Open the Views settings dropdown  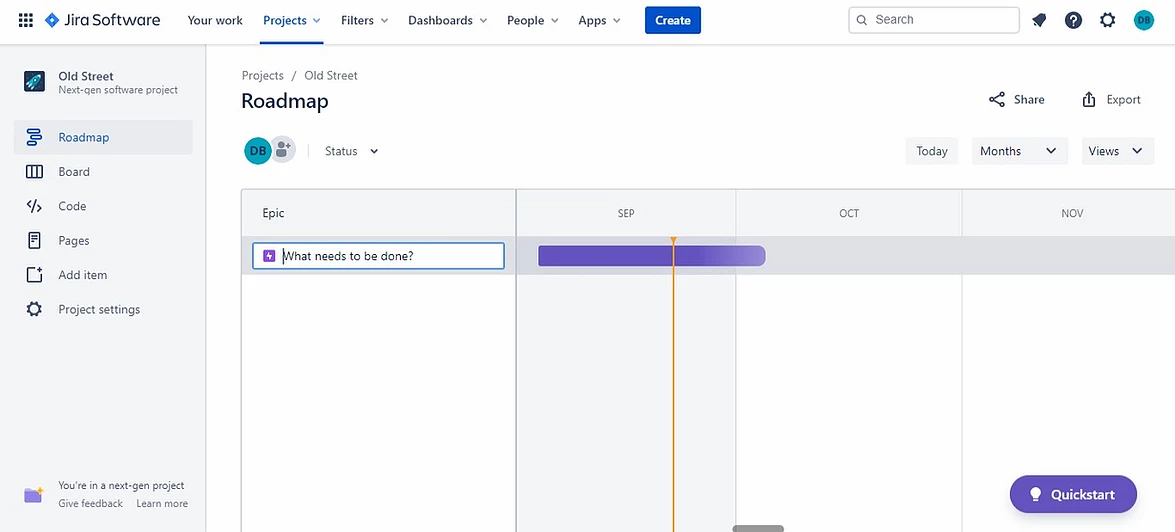pyautogui.click(x=1115, y=151)
